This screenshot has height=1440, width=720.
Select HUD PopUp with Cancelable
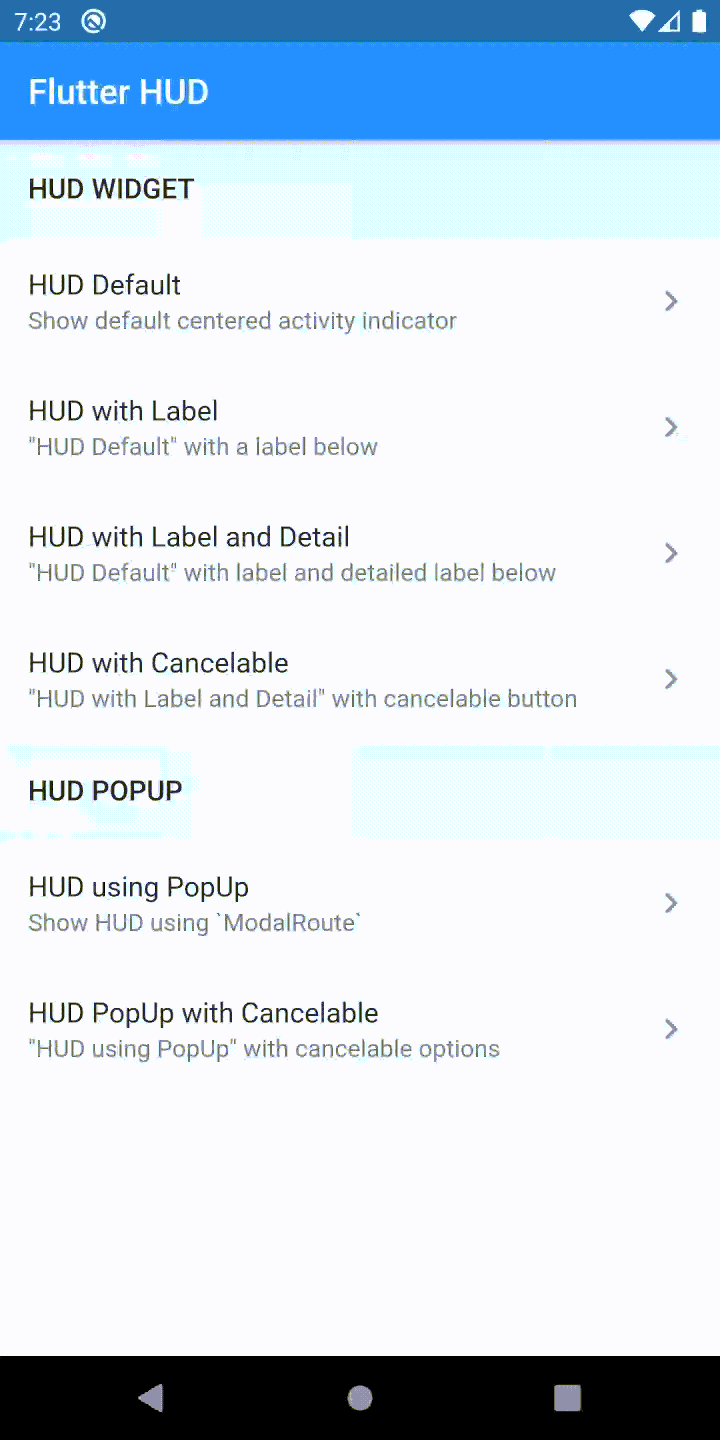300,1028
